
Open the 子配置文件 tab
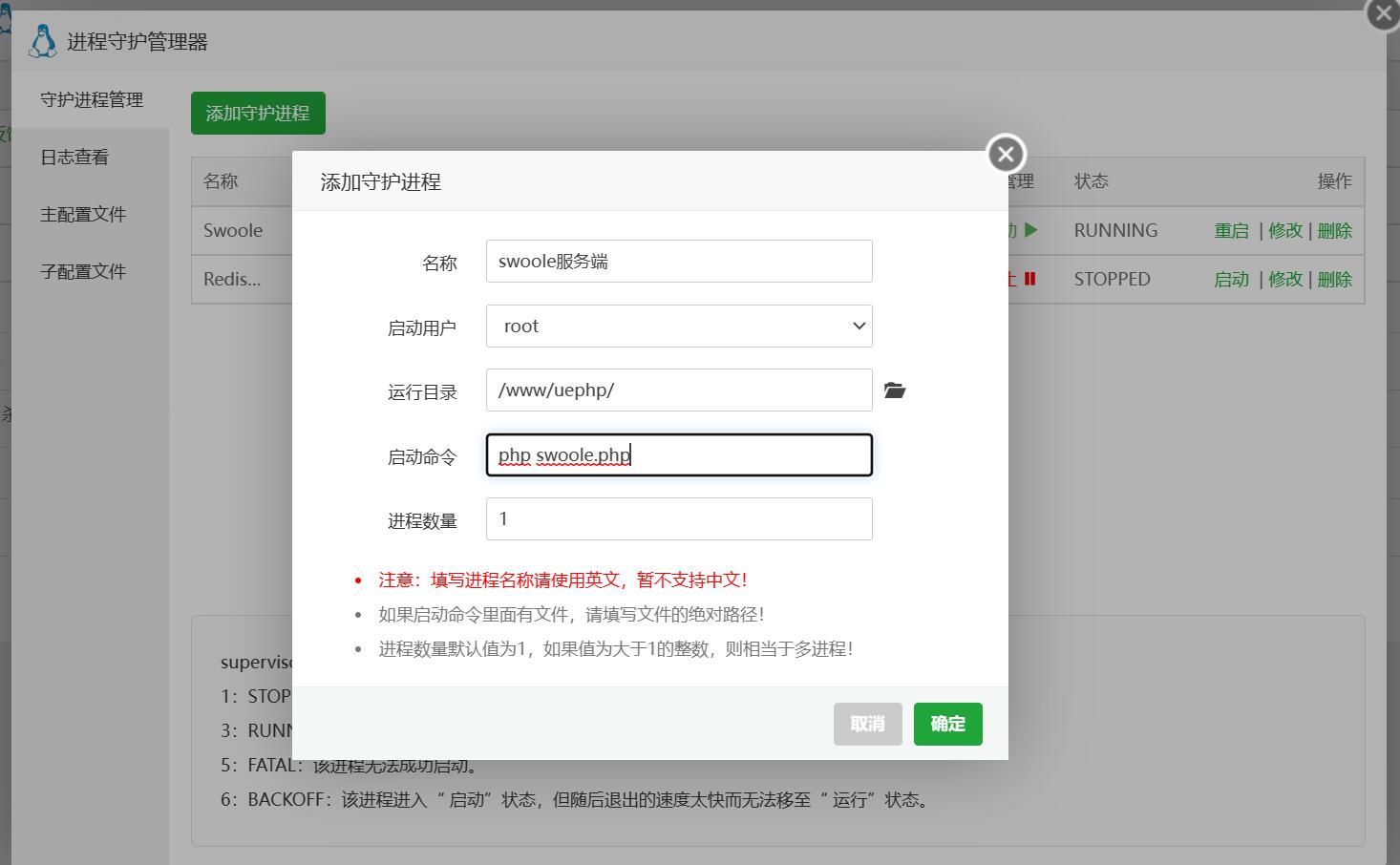coord(83,271)
